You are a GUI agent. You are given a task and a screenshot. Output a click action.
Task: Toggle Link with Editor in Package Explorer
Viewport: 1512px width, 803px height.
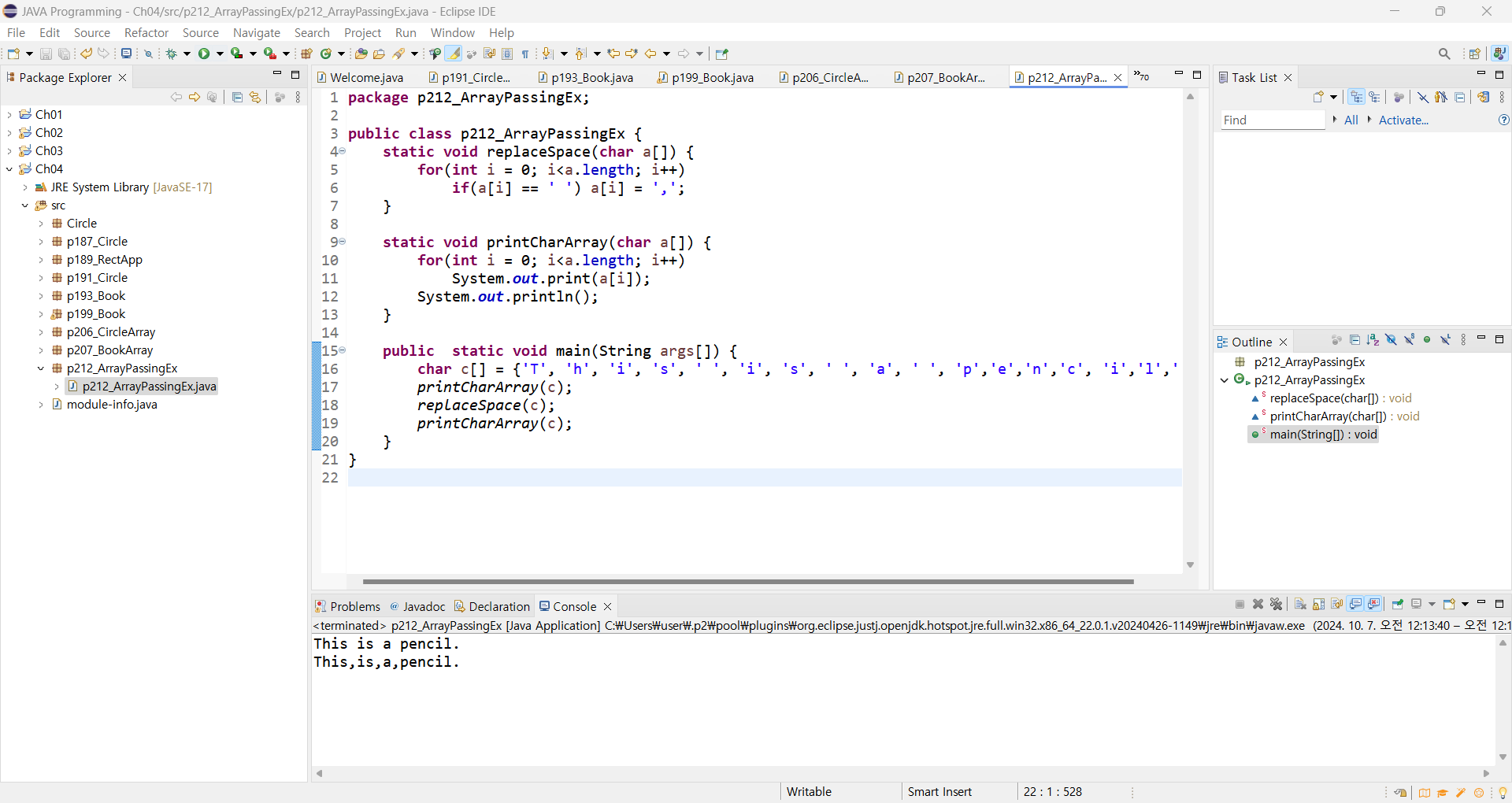click(254, 97)
